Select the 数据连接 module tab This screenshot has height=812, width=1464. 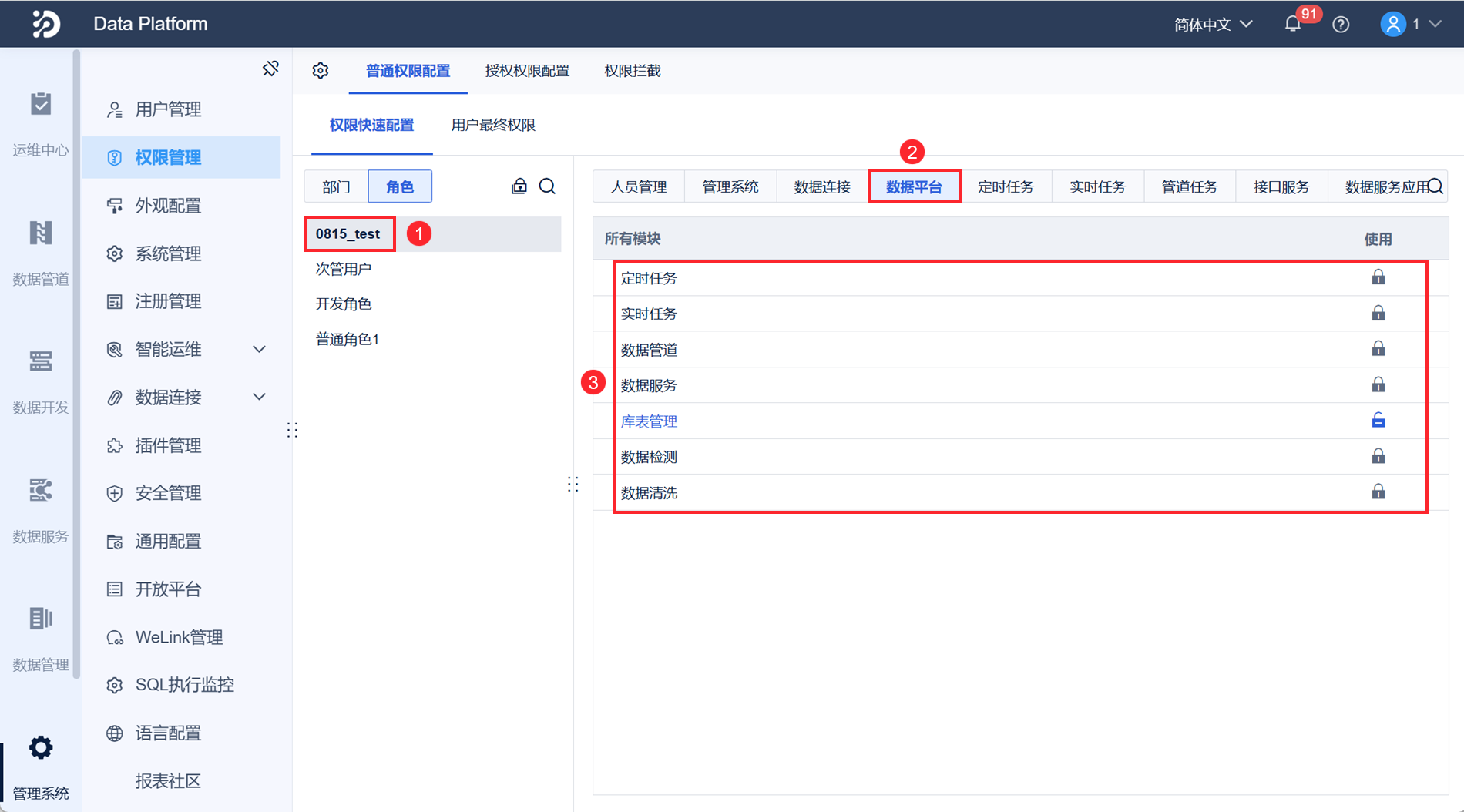pos(822,186)
